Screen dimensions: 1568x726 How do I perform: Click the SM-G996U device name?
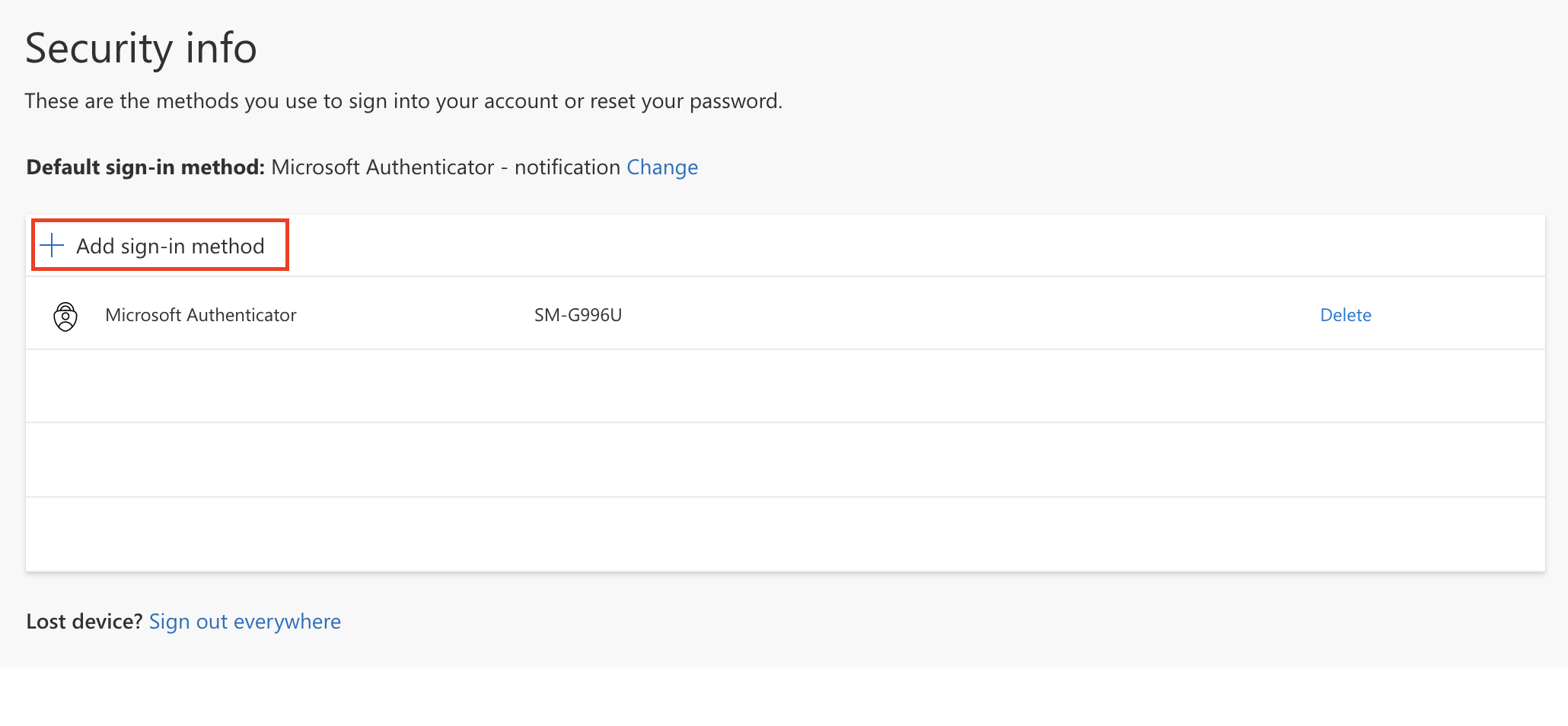pos(578,315)
